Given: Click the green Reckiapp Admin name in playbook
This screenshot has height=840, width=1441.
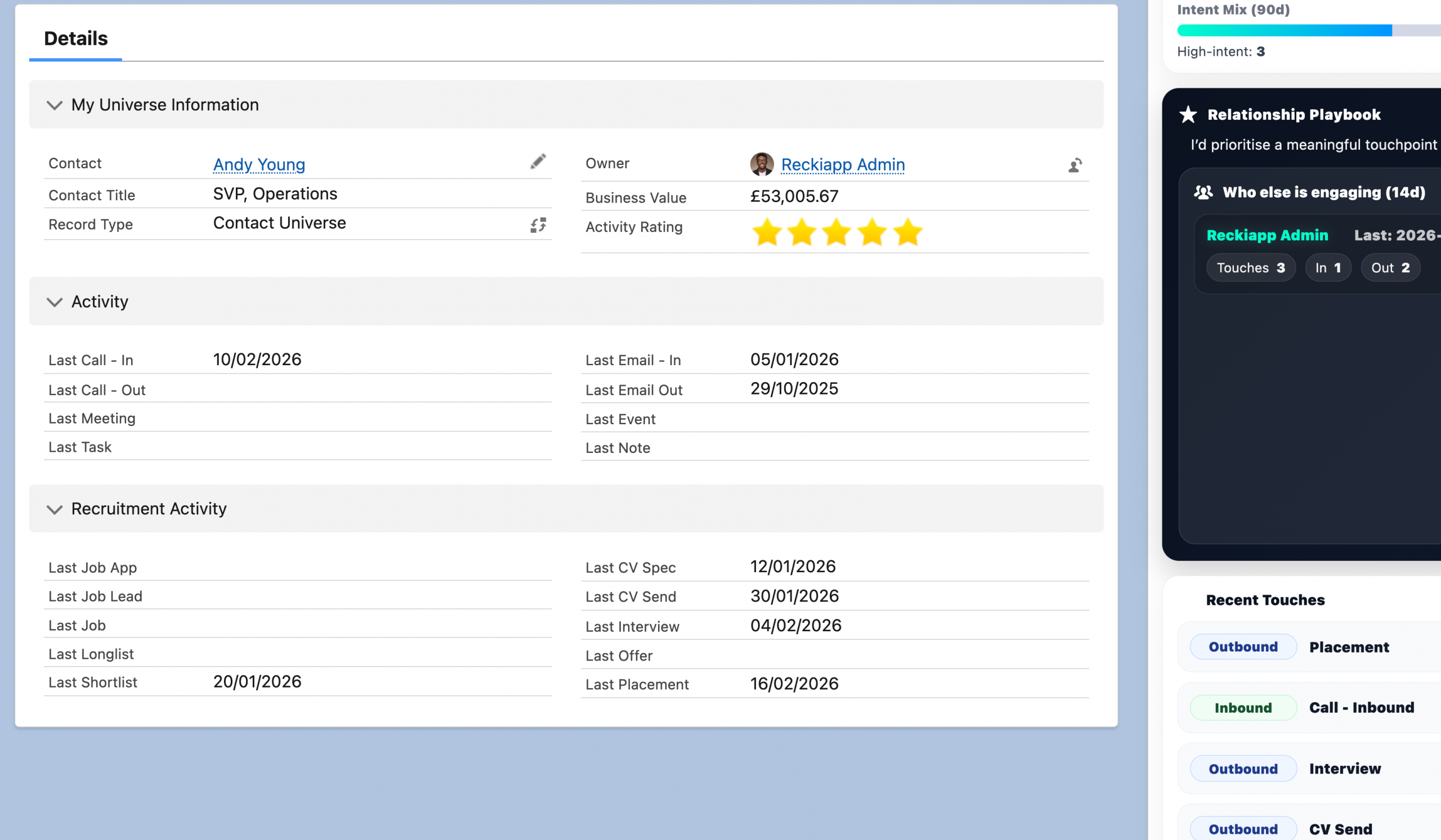Looking at the screenshot, I should click(1267, 235).
